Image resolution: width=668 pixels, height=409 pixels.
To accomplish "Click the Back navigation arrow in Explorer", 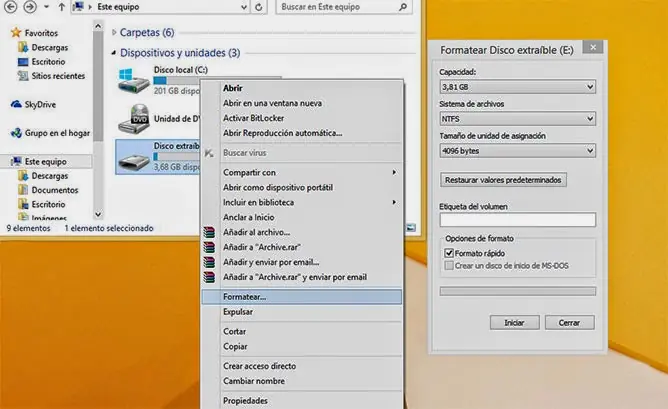I will click(x=10, y=6).
